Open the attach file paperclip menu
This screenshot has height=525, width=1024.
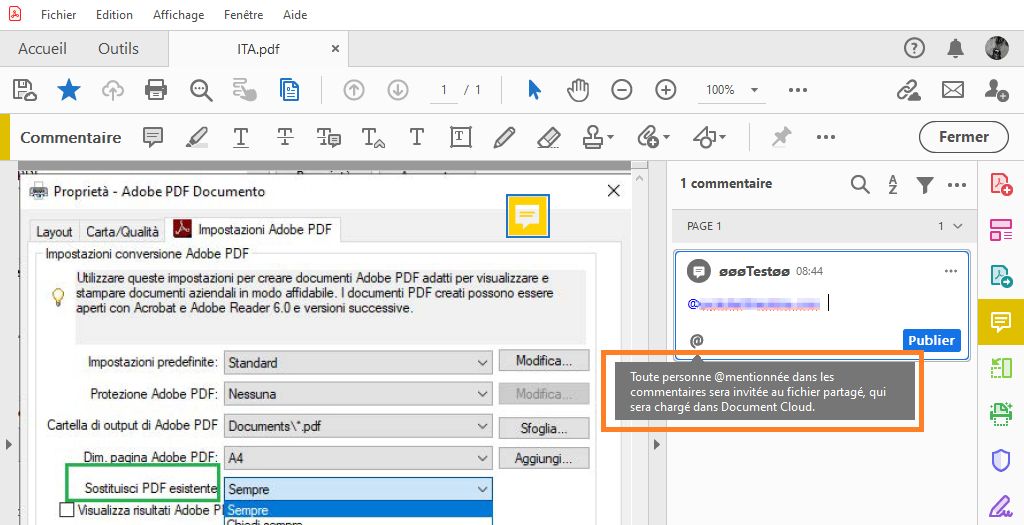653,137
